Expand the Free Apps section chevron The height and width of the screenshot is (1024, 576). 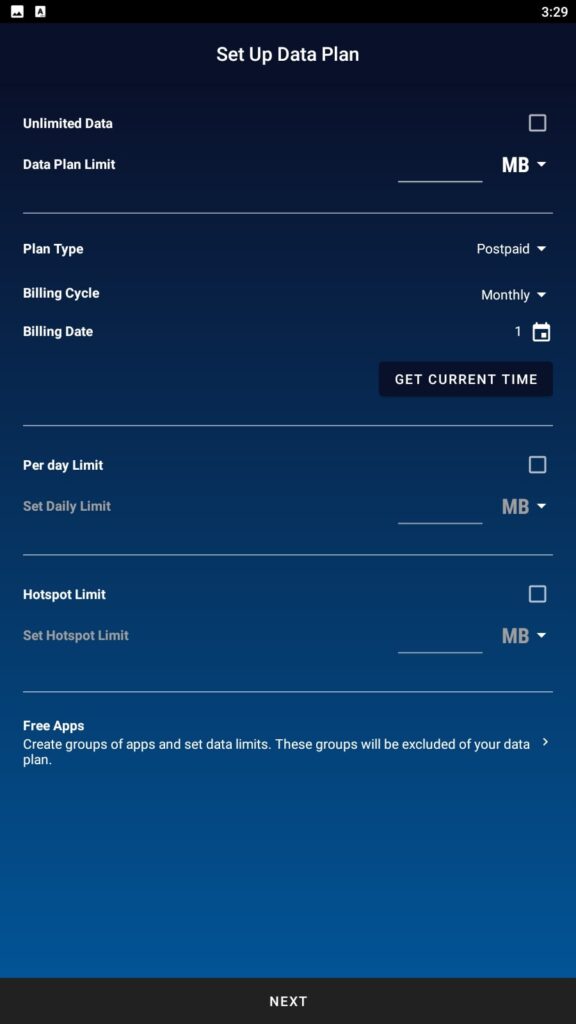[546, 743]
